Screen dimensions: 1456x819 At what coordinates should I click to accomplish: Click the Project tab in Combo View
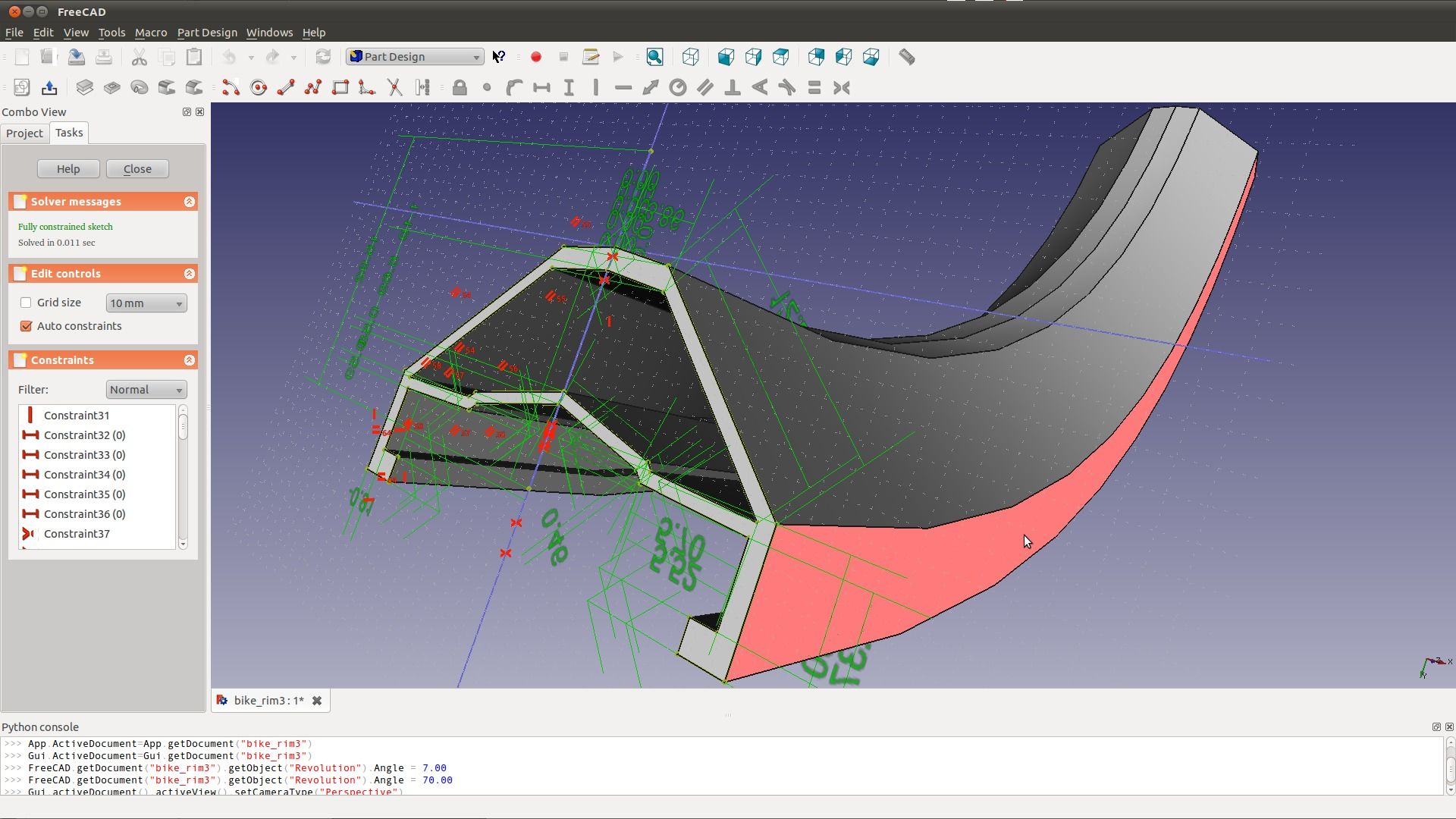pos(25,132)
